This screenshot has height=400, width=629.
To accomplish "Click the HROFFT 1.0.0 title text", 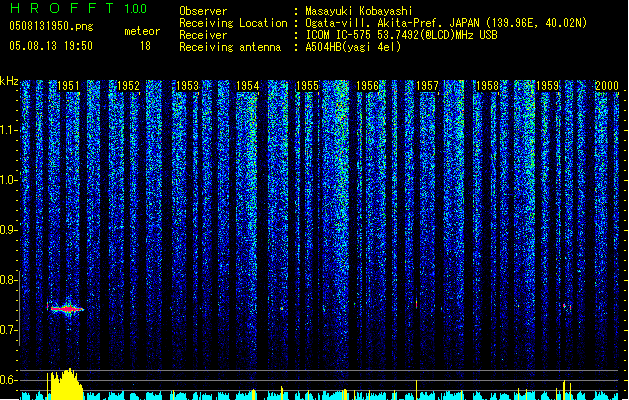I will [79, 8].
